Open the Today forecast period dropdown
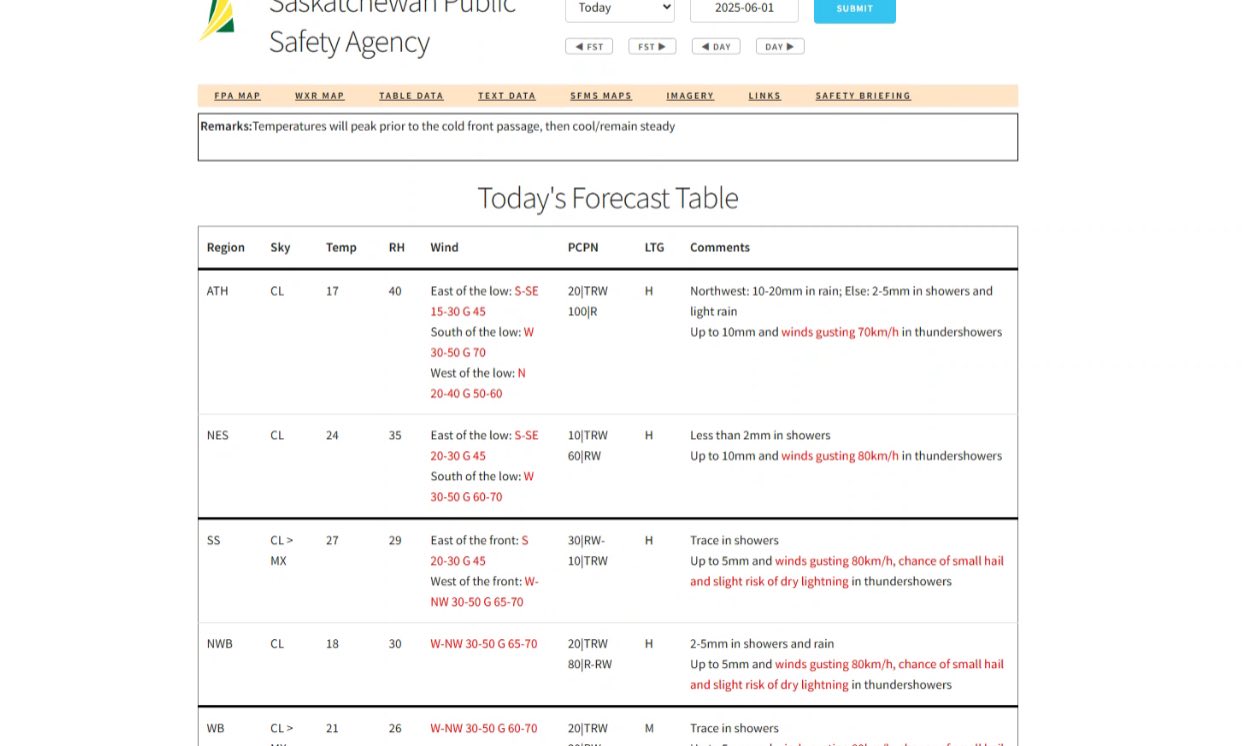This screenshot has height=746, width=1244. click(x=620, y=9)
